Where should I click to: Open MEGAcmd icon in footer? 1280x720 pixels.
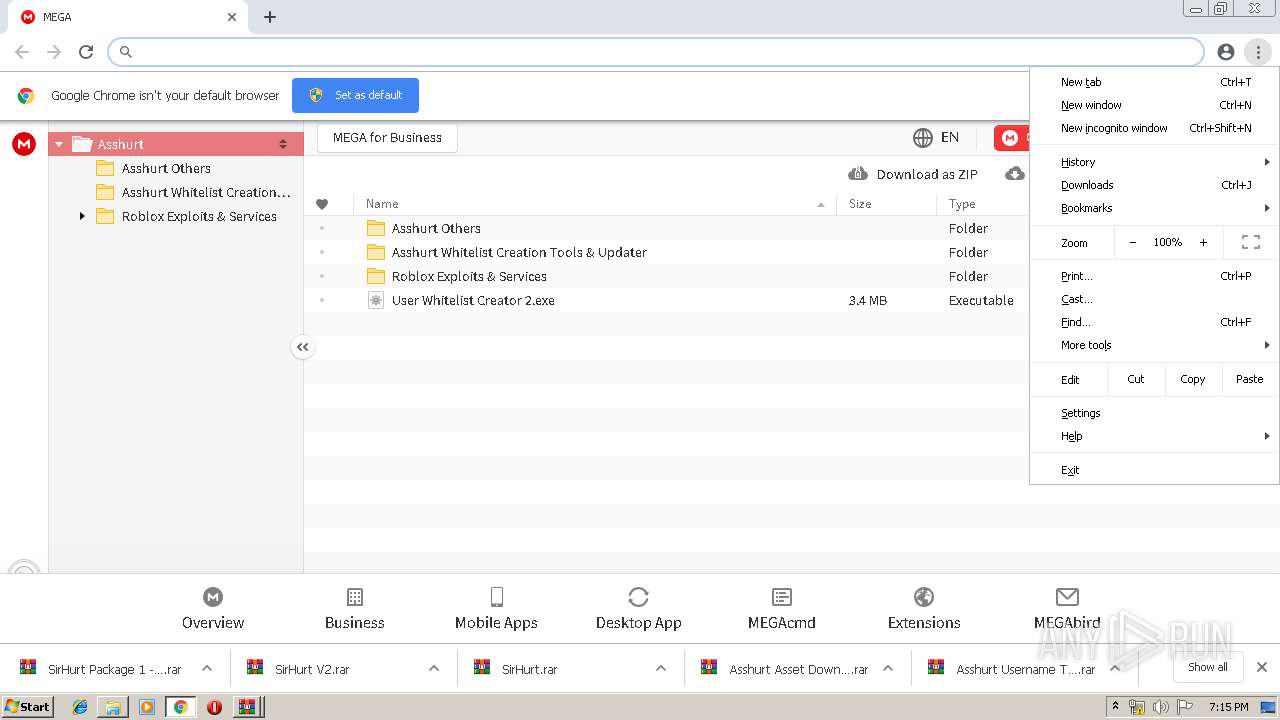coord(782,597)
